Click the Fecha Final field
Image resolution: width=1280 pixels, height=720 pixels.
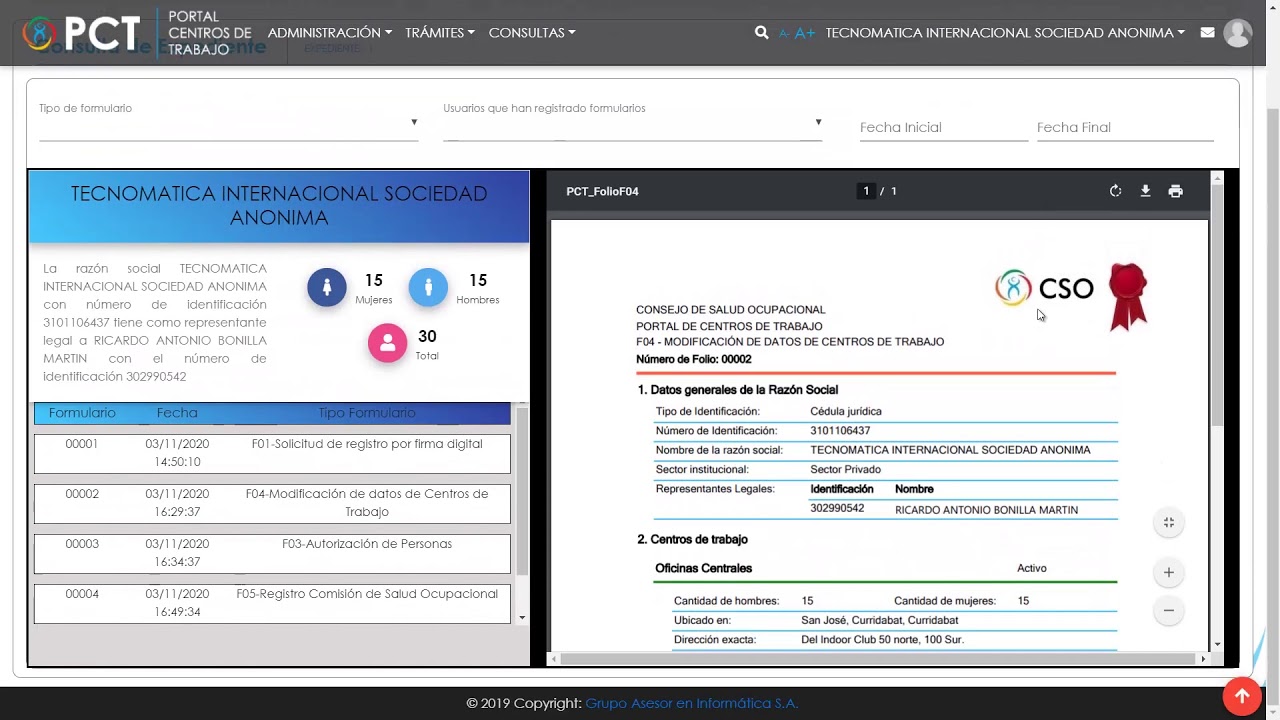coord(1125,128)
